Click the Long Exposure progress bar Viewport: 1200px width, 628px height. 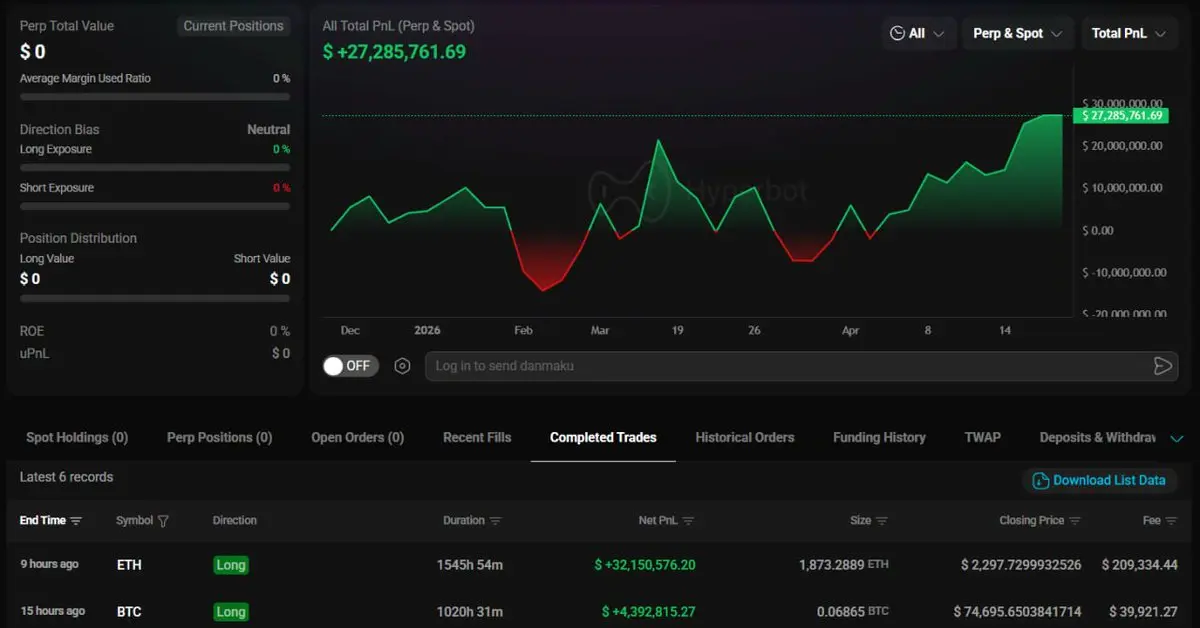(155, 168)
